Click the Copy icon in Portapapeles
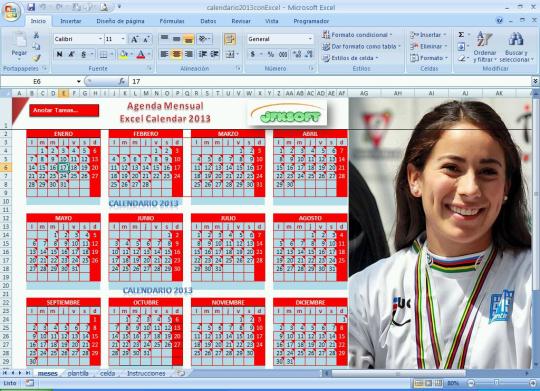This screenshot has height=391, width=540. tap(36, 46)
